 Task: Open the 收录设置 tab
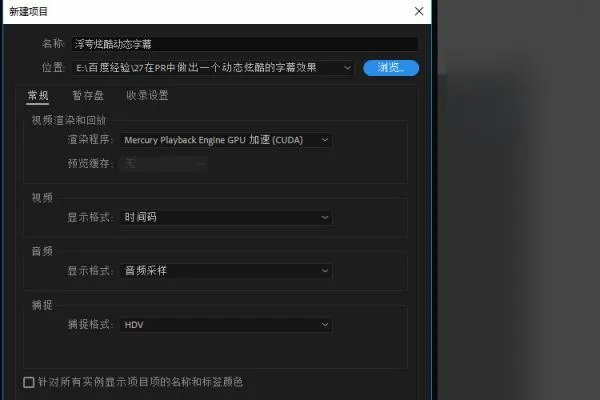tap(147, 95)
